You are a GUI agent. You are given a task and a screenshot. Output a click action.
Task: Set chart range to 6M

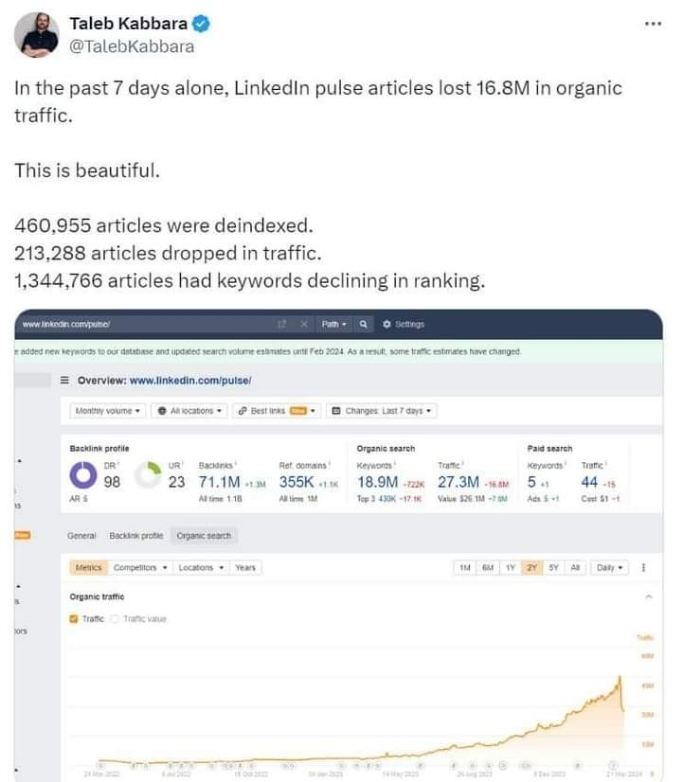point(488,568)
